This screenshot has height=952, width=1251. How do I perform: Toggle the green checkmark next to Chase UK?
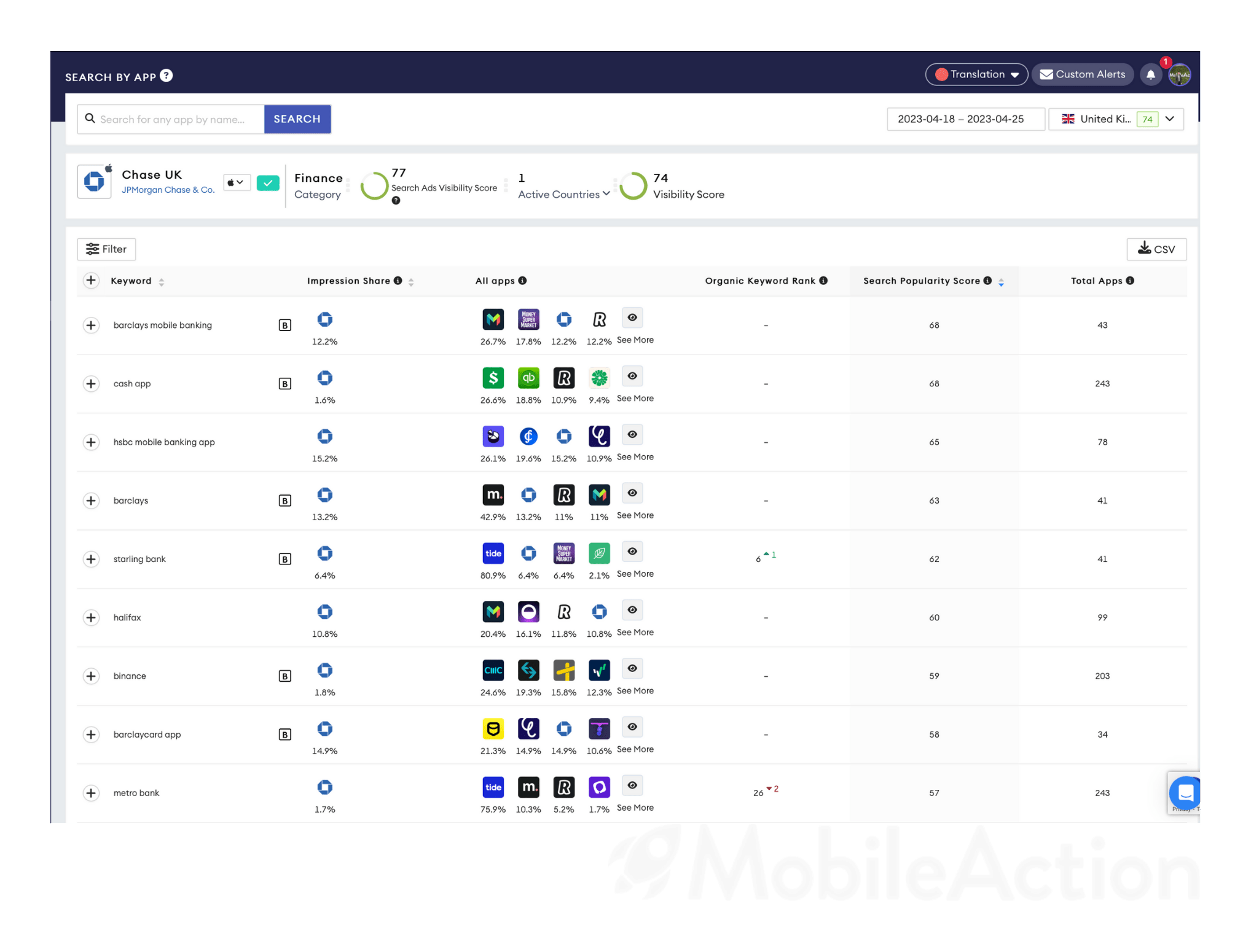268,183
